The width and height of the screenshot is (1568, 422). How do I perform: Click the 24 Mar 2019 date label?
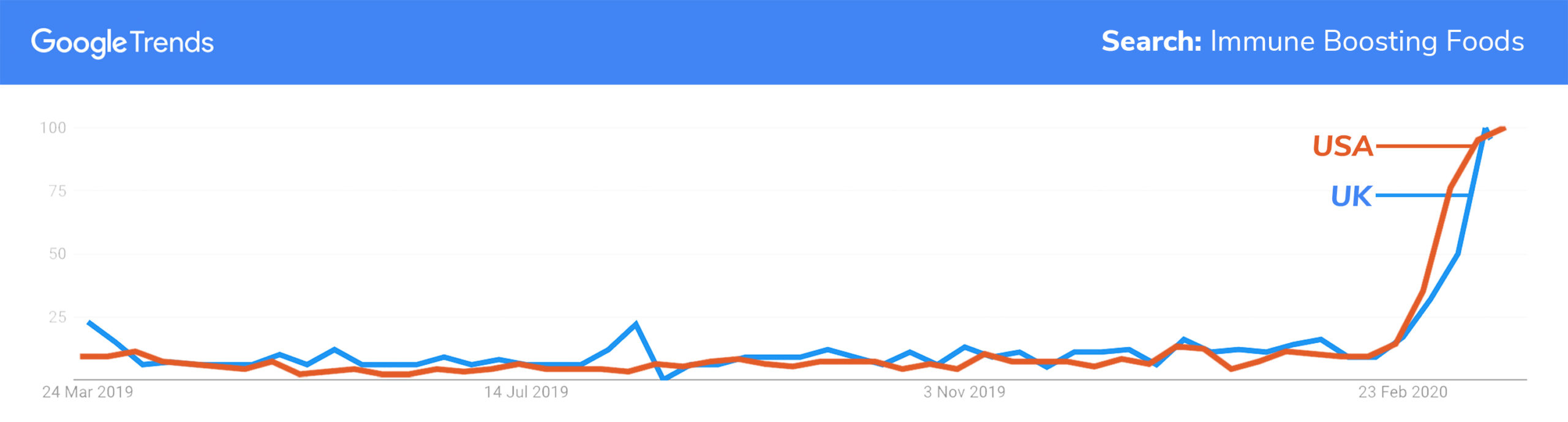pyautogui.click(x=88, y=392)
